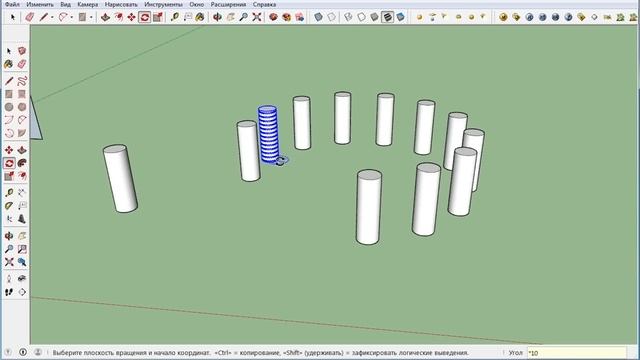Expand the Line tool dropdown arrow
Image resolution: width=640 pixels, height=360 pixels.
click(52, 18)
